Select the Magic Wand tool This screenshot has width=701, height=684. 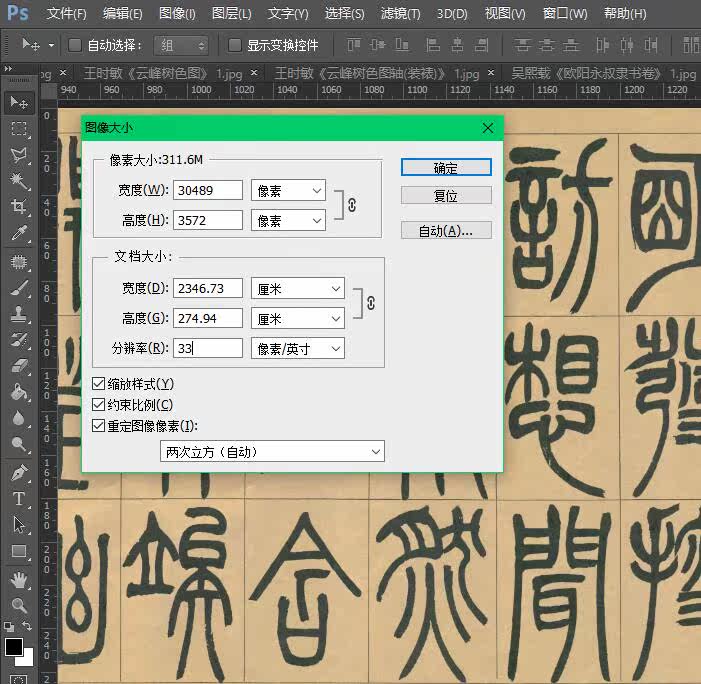point(19,181)
